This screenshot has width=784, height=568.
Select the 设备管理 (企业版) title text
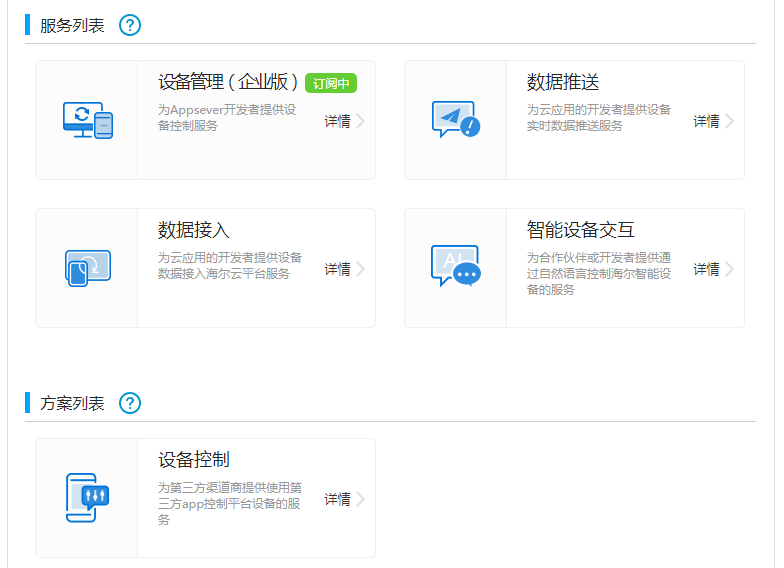point(228,82)
